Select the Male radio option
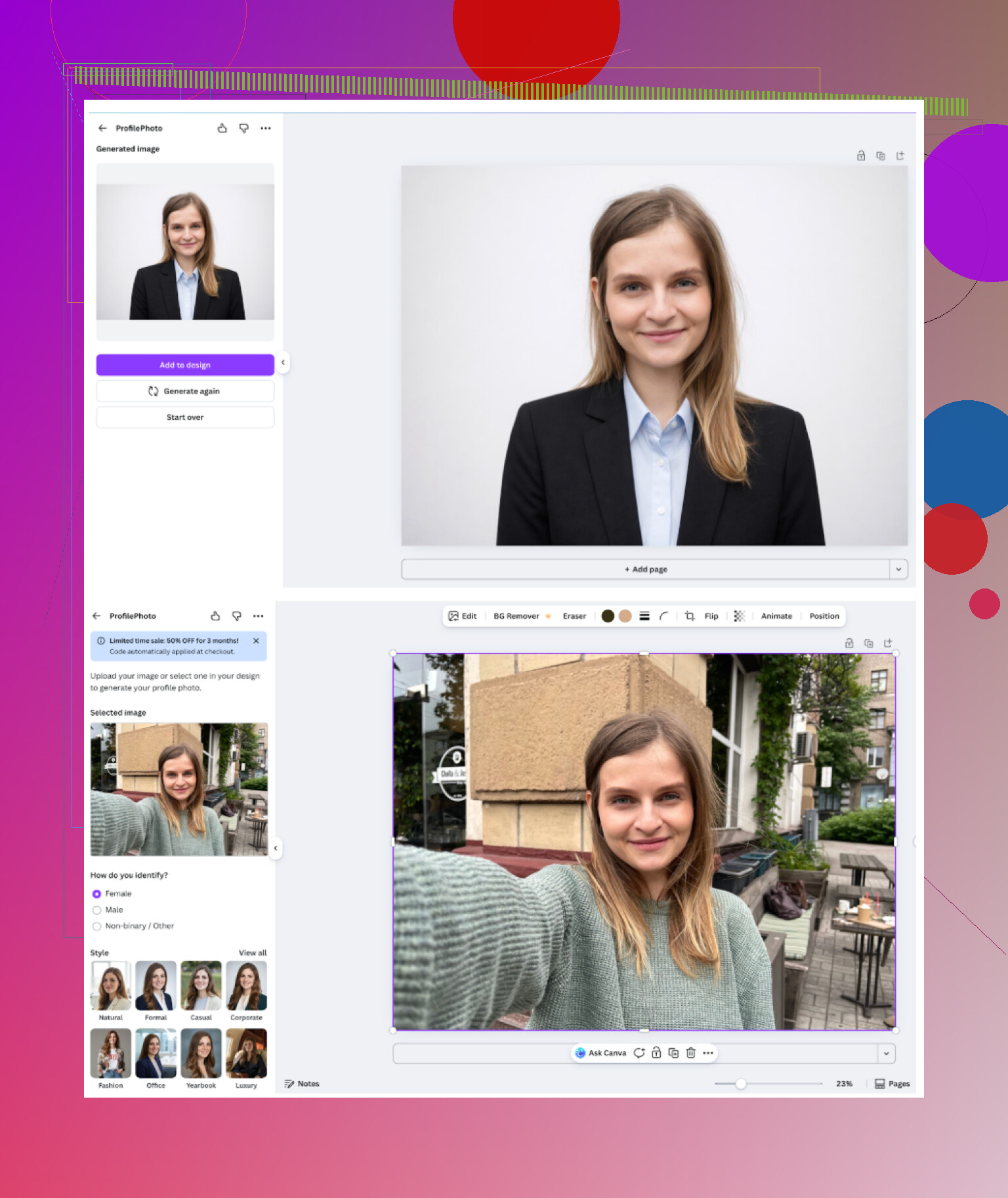The width and height of the screenshot is (1008, 1198). click(97, 910)
